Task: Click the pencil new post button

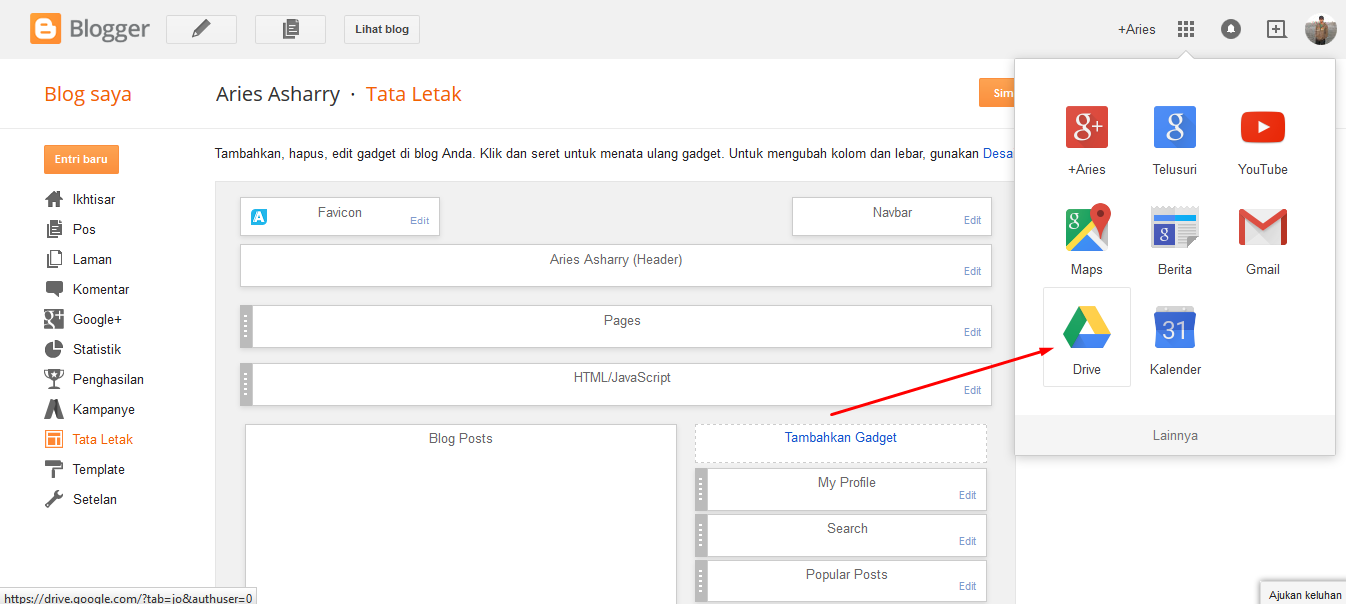Action: [x=201, y=29]
